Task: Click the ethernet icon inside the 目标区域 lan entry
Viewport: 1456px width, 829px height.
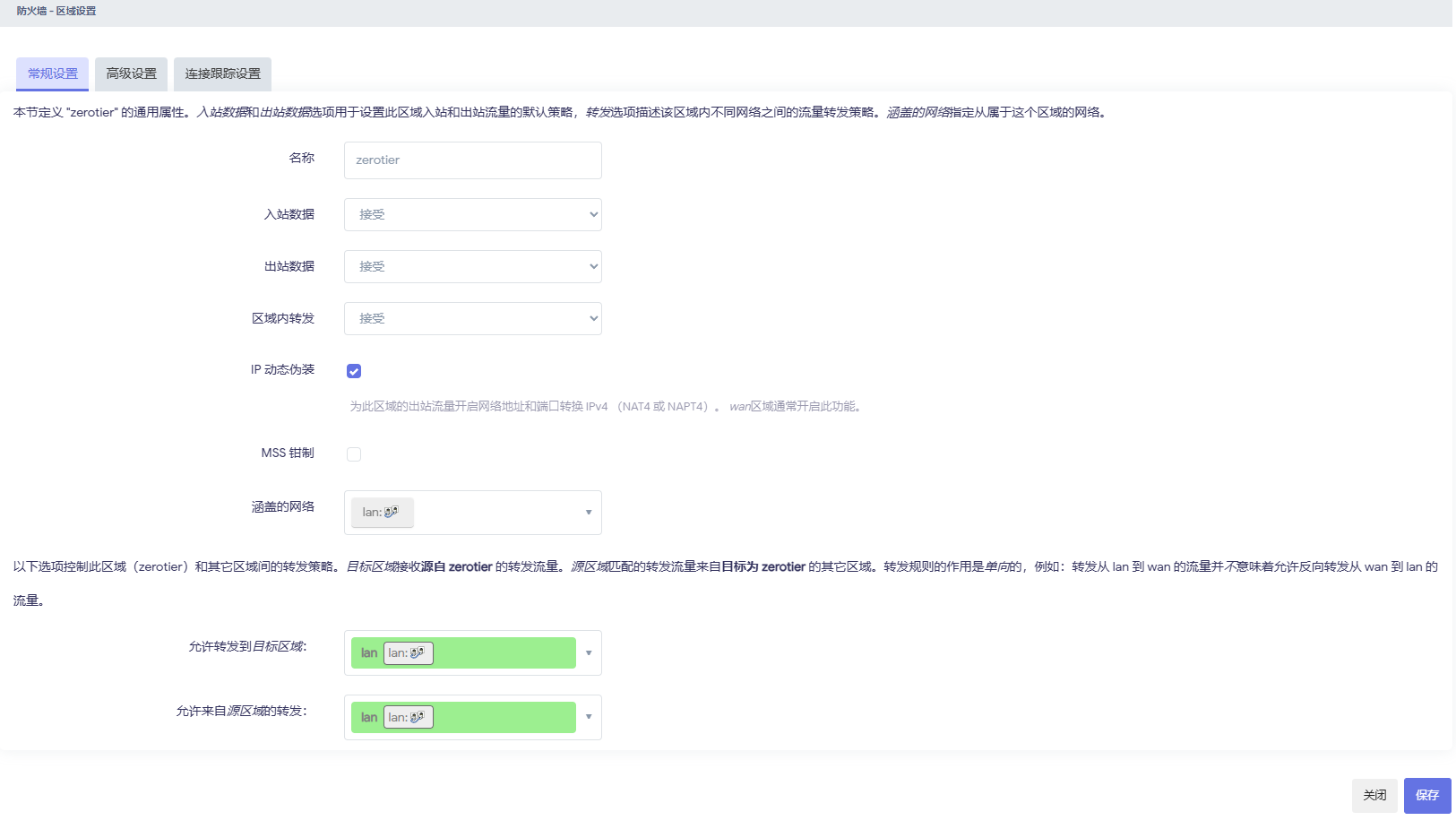Action: click(418, 652)
